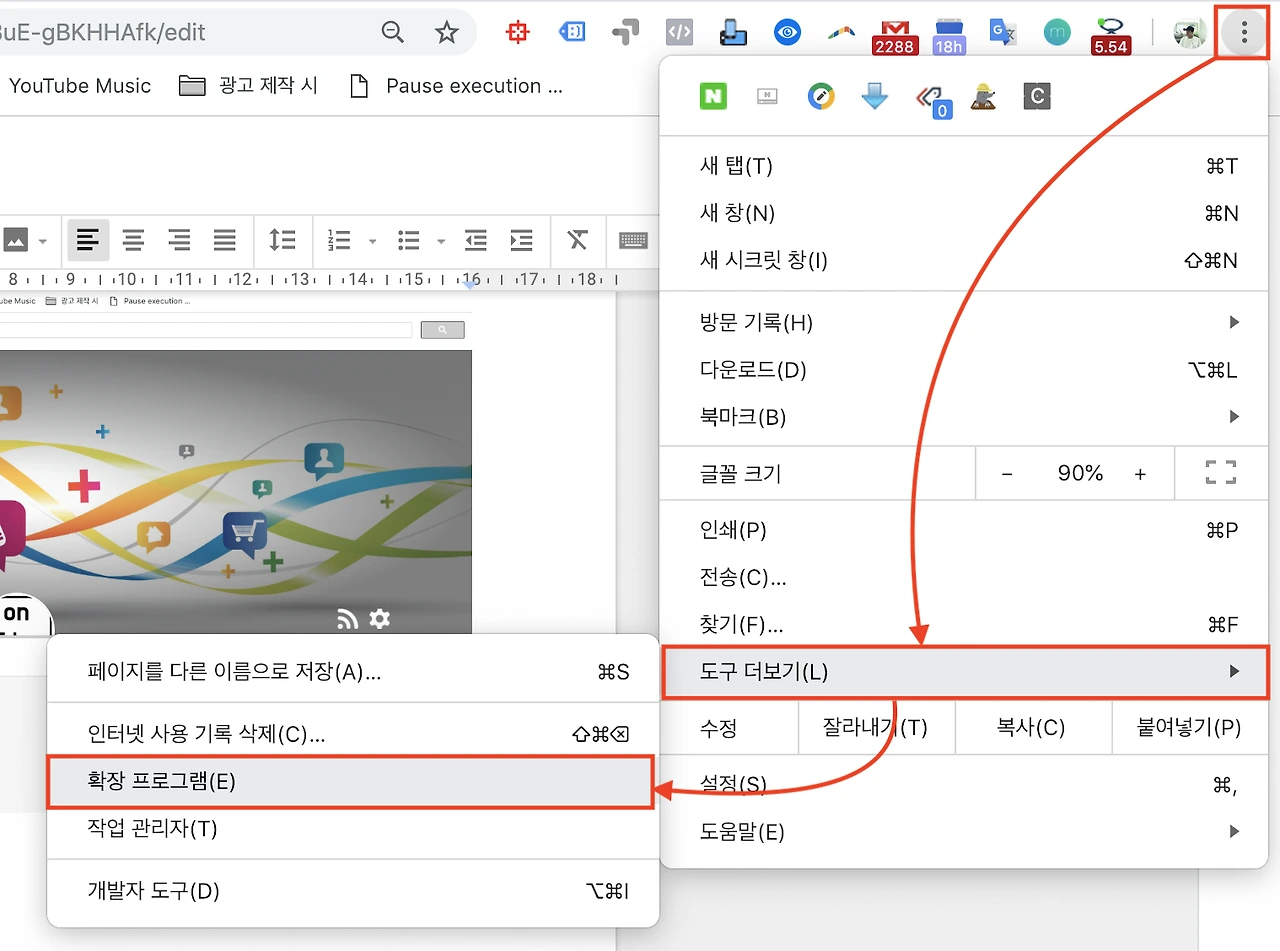Open the YouTube Music bookmark
The image size is (1280, 951).
point(80,86)
